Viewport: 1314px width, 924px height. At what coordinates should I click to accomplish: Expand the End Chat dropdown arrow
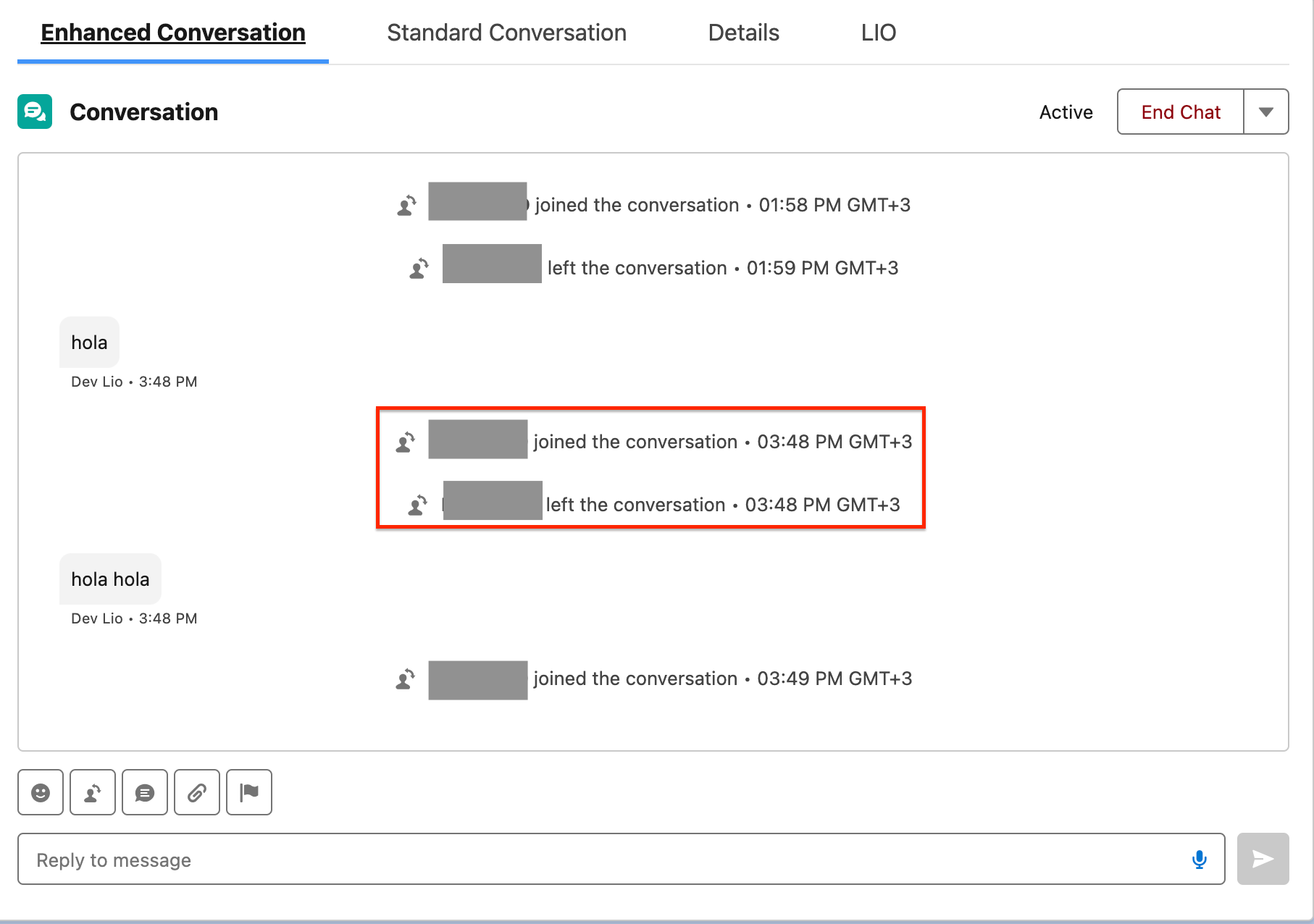[1265, 112]
